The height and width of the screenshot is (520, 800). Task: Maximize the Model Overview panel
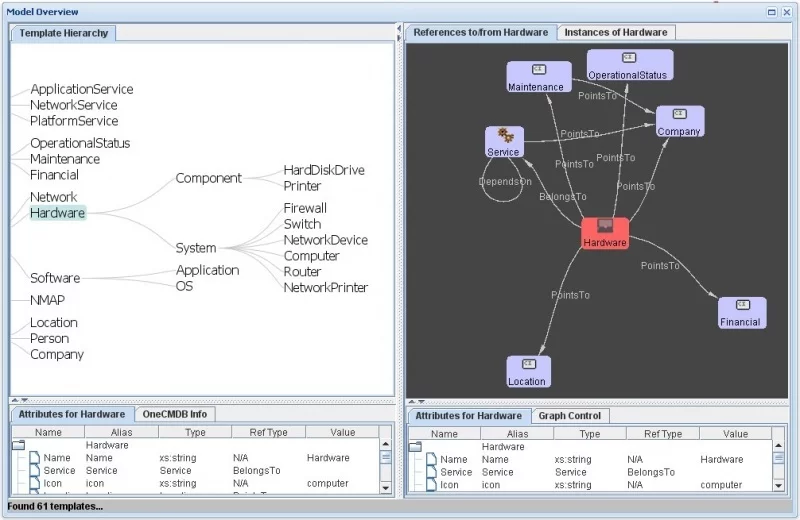point(772,12)
